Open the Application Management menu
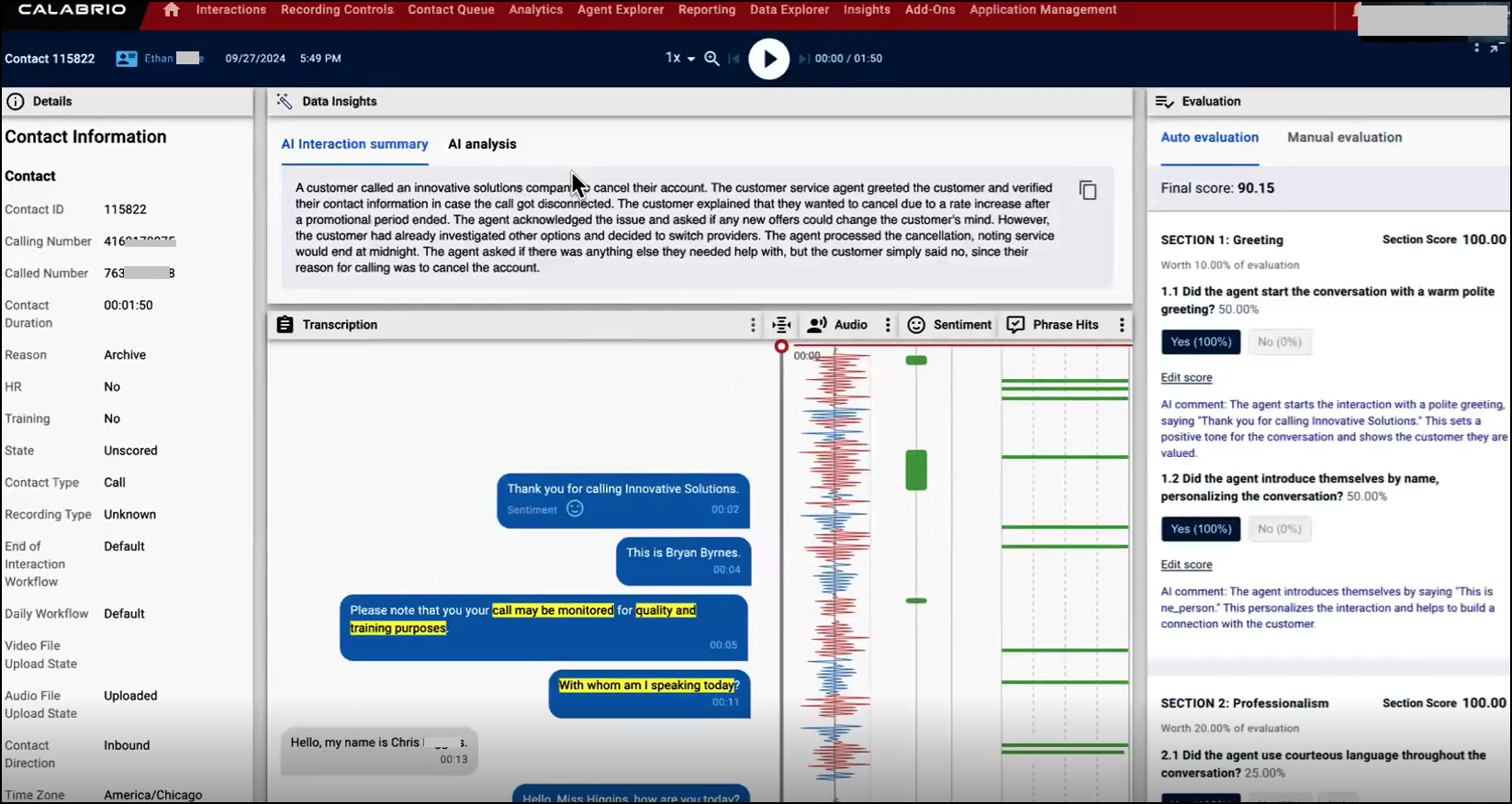 coord(1043,10)
